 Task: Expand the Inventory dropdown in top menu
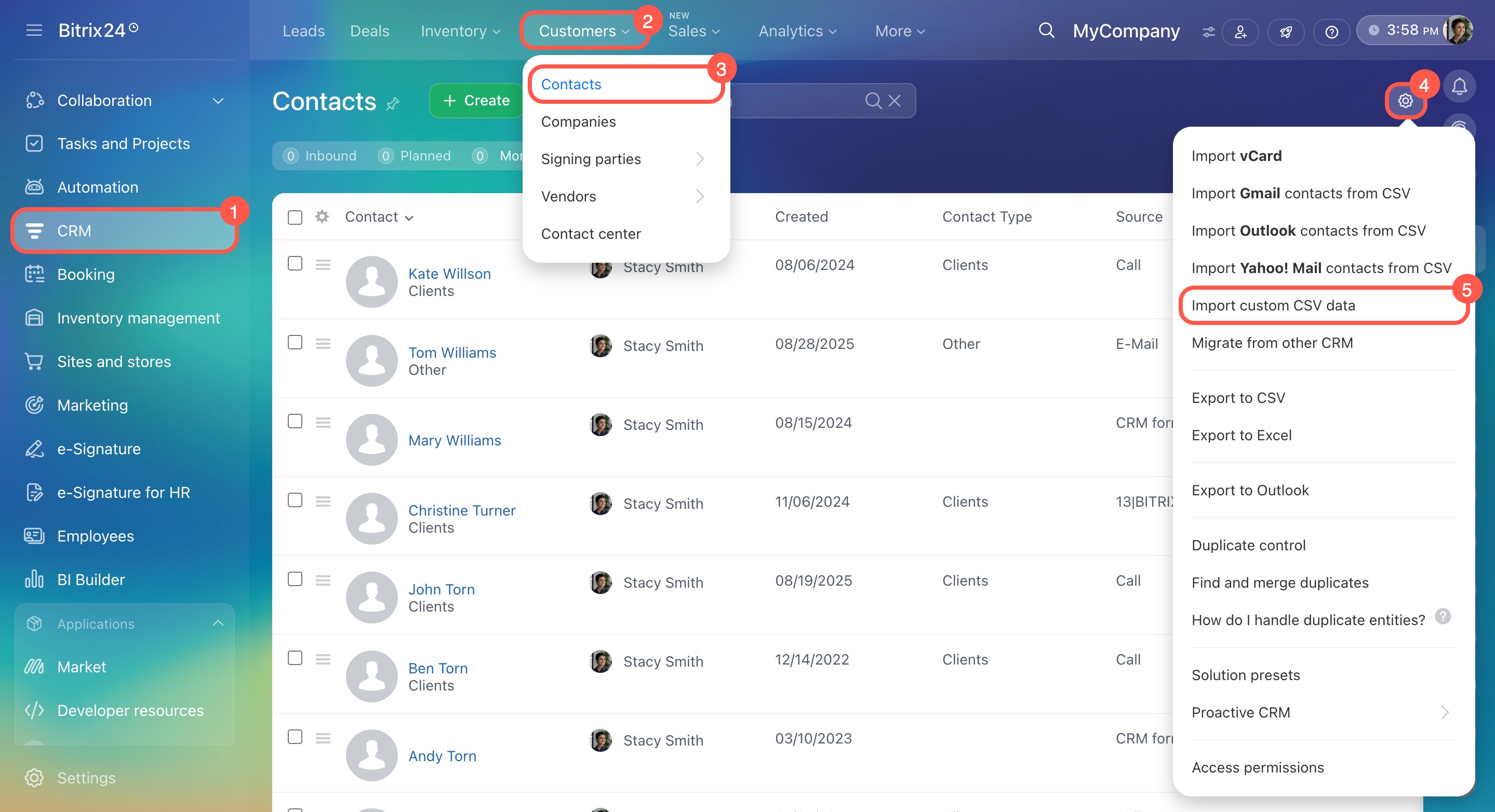tap(460, 31)
